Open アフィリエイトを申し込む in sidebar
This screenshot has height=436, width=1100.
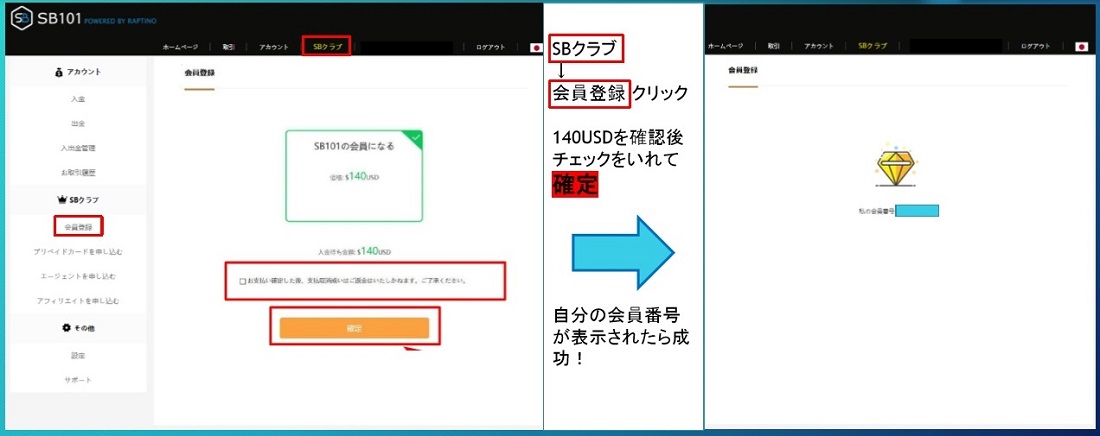pyautogui.click(x=78, y=300)
